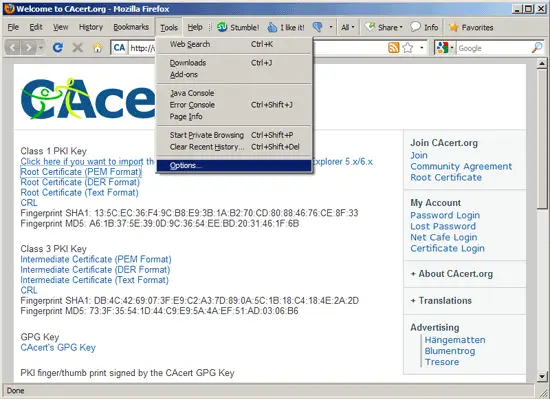This screenshot has width=550, height=399.
Task: Click the Password Login link
Action: (x=445, y=215)
